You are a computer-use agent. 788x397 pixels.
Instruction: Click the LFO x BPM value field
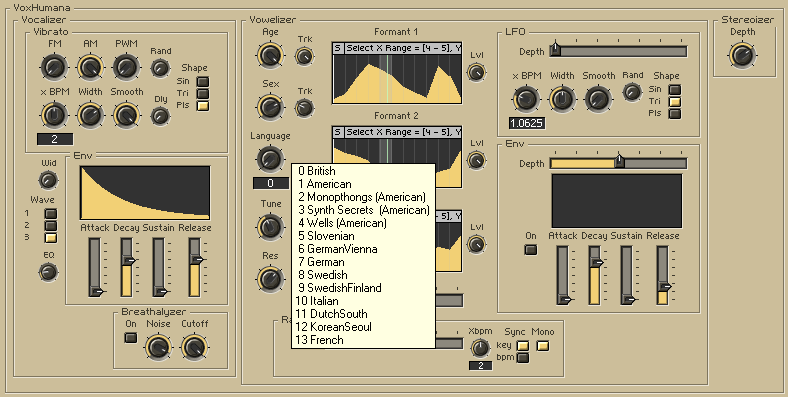click(x=526, y=123)
